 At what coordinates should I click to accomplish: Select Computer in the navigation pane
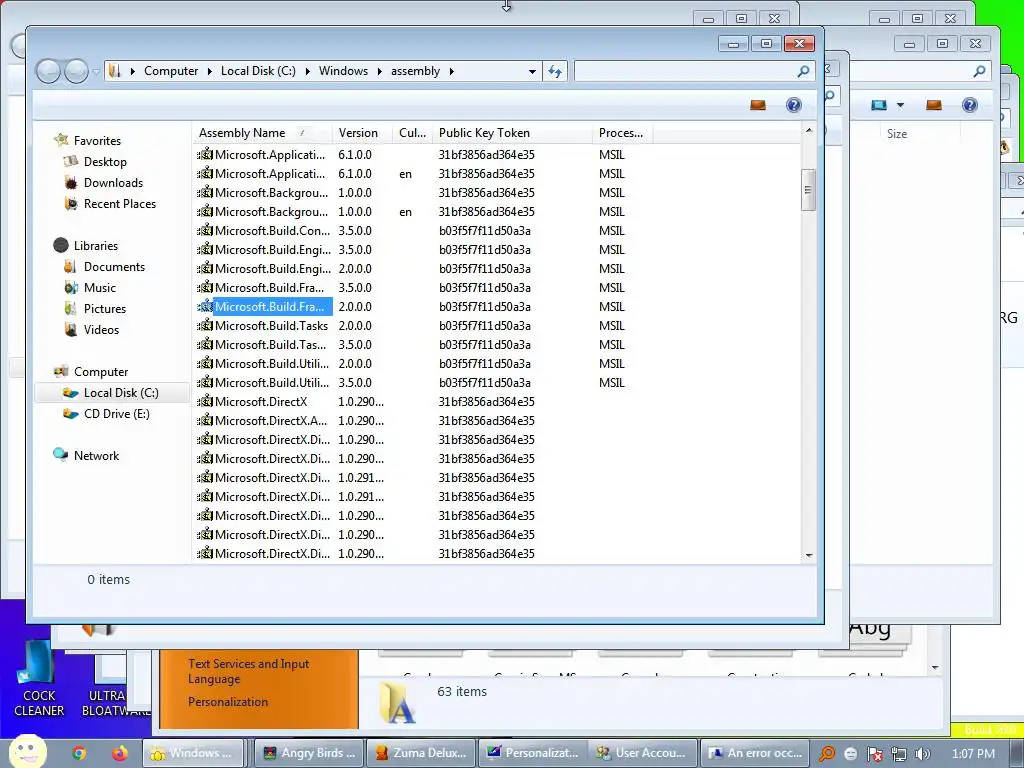(x=101, y=372)
